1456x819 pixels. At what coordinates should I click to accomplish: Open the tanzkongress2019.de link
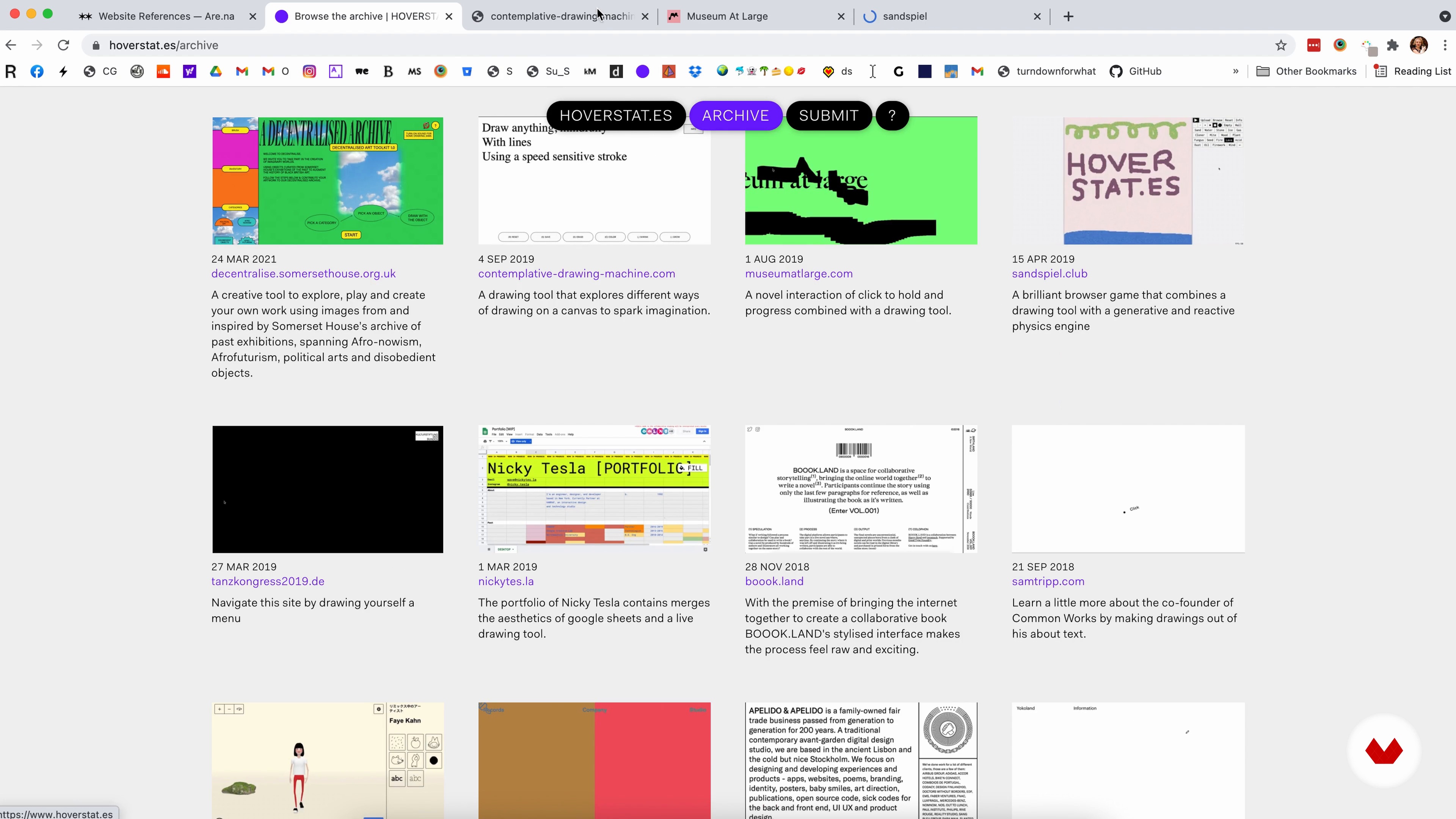[x=268, y=581]
